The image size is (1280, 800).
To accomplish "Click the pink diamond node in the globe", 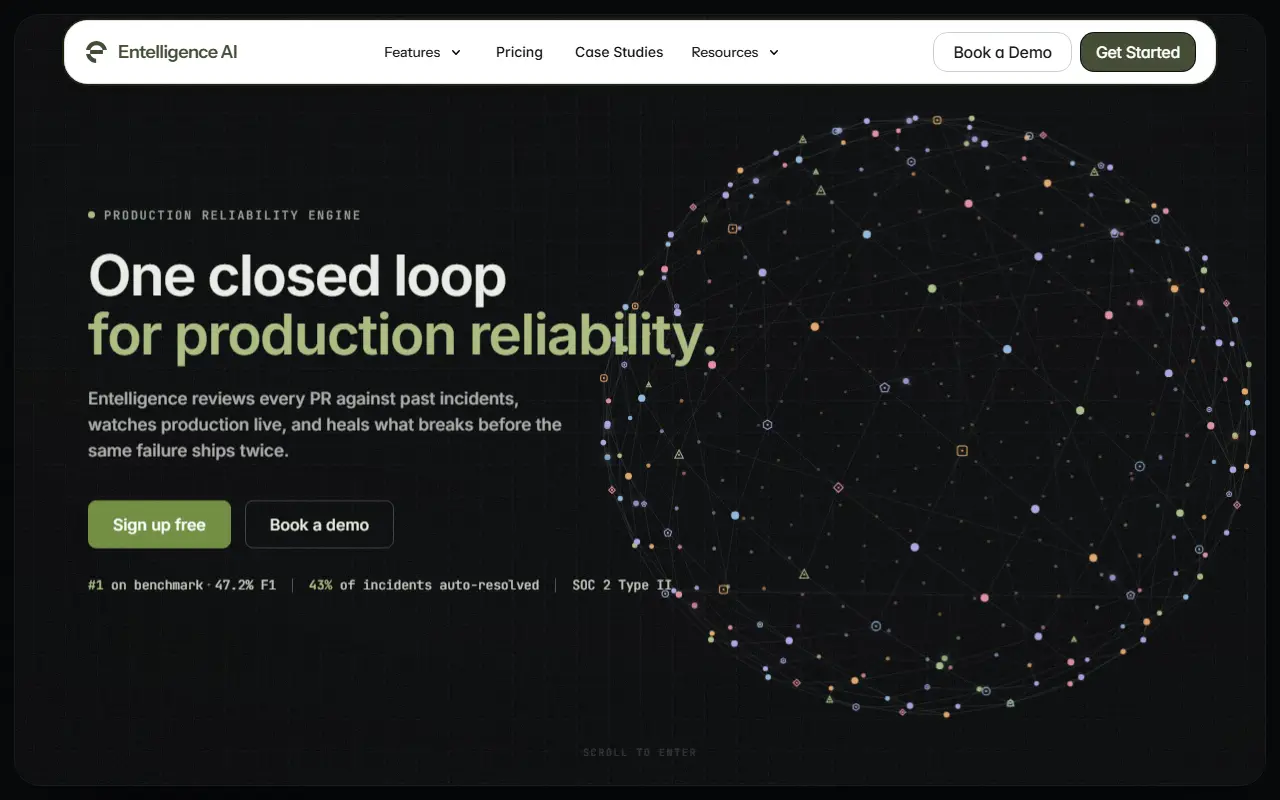I will 838,487.
